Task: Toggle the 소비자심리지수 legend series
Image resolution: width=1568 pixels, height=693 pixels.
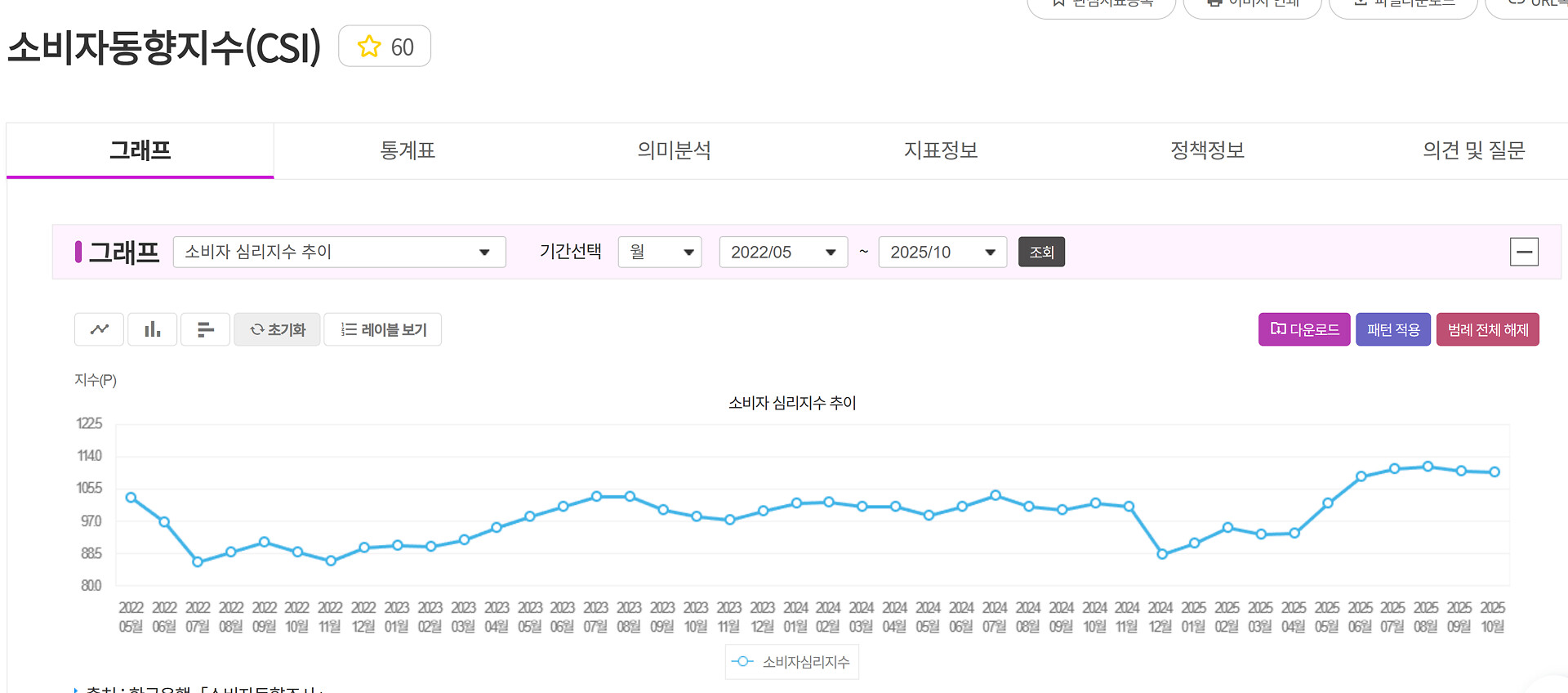Action: click(x=791, y=662)
